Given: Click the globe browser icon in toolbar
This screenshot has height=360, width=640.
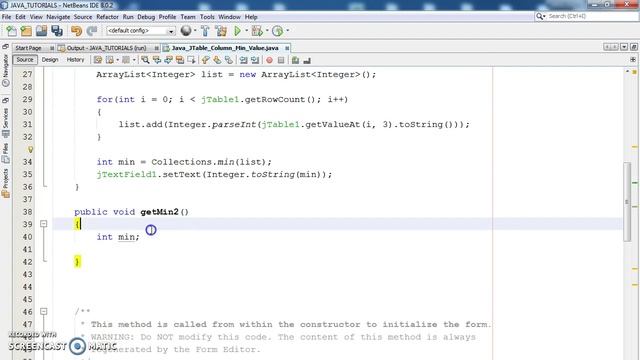Looking at the screenshot, I should [x=186, y=31].
